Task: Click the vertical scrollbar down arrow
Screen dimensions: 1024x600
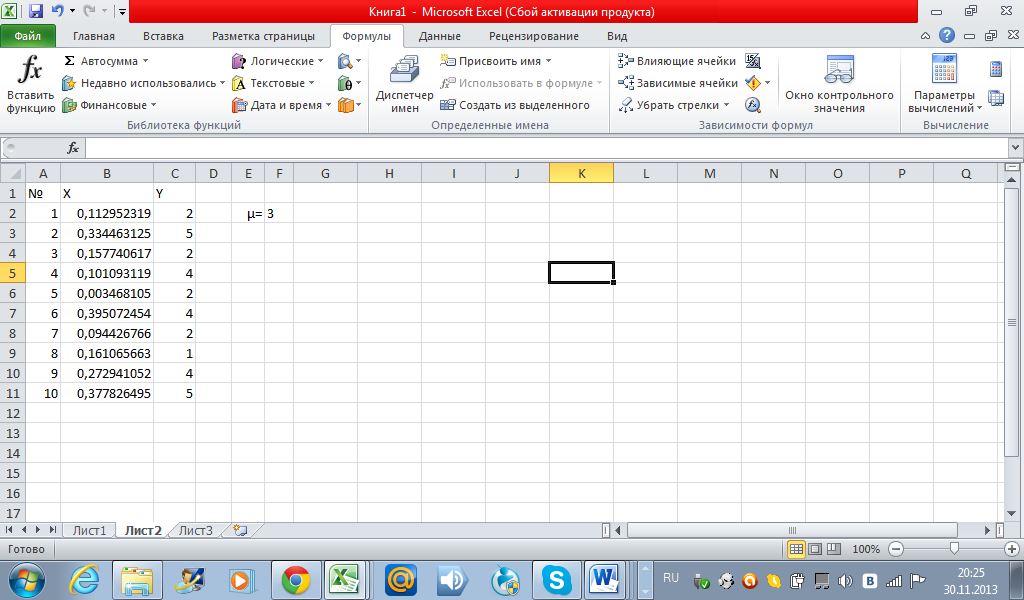Action: click(1012, 514)
